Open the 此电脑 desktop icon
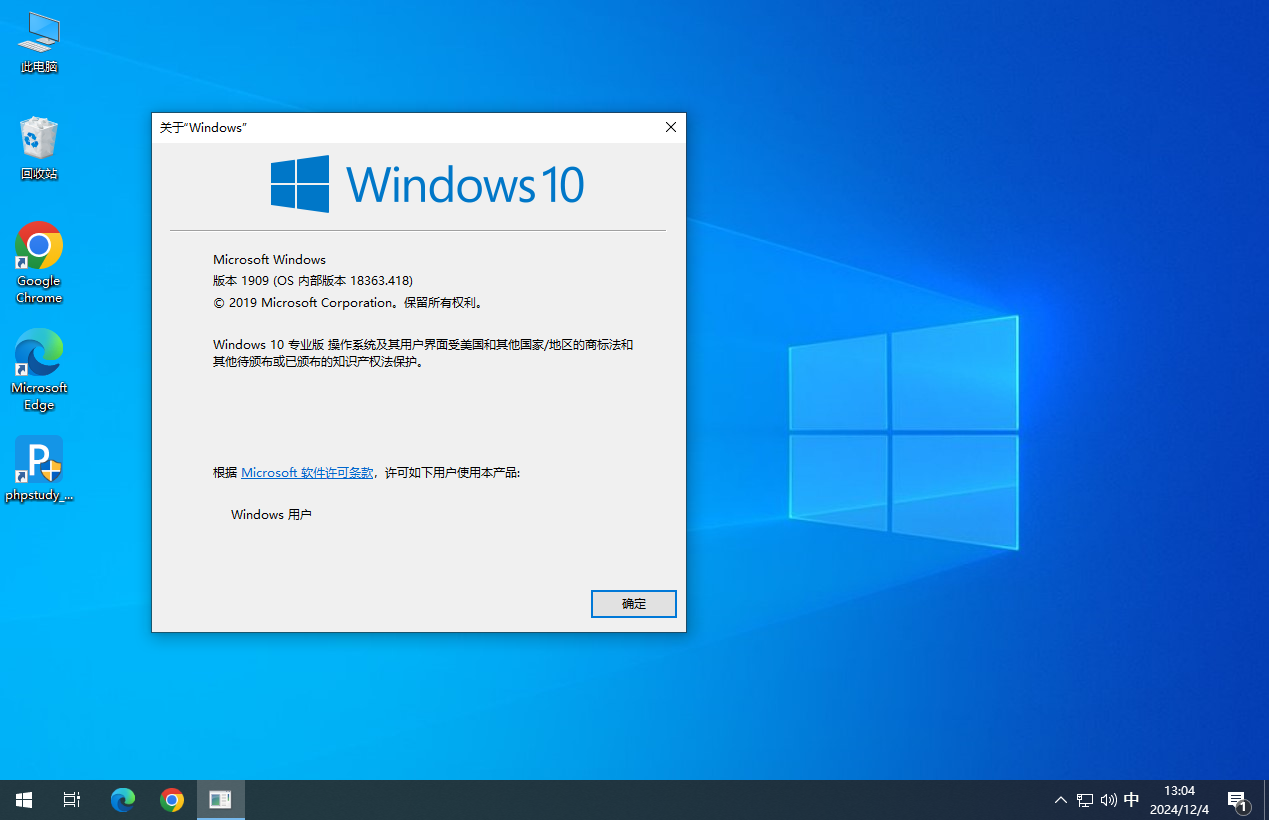The width and height of the screenshot is (1269, 820). point(39,42)
